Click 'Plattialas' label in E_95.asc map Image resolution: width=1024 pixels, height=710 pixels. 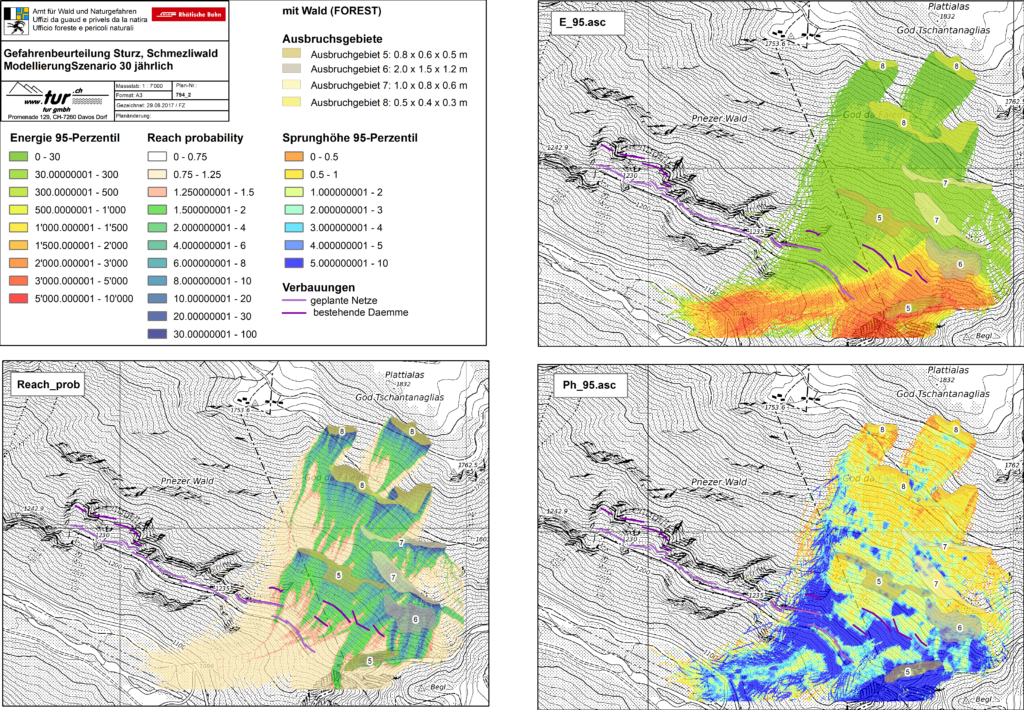pyautogui.click(x=948, y=7)
